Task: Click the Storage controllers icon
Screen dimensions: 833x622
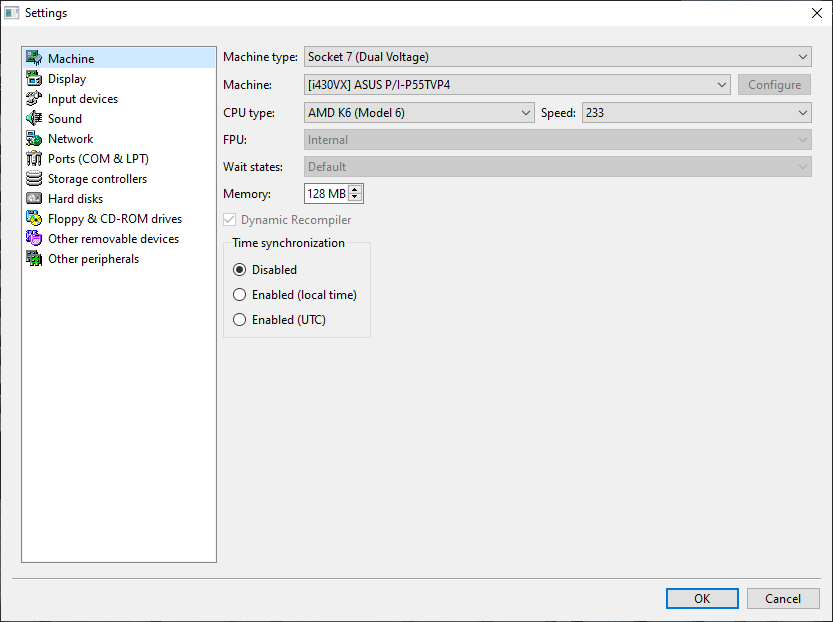Action: point(34,179)
